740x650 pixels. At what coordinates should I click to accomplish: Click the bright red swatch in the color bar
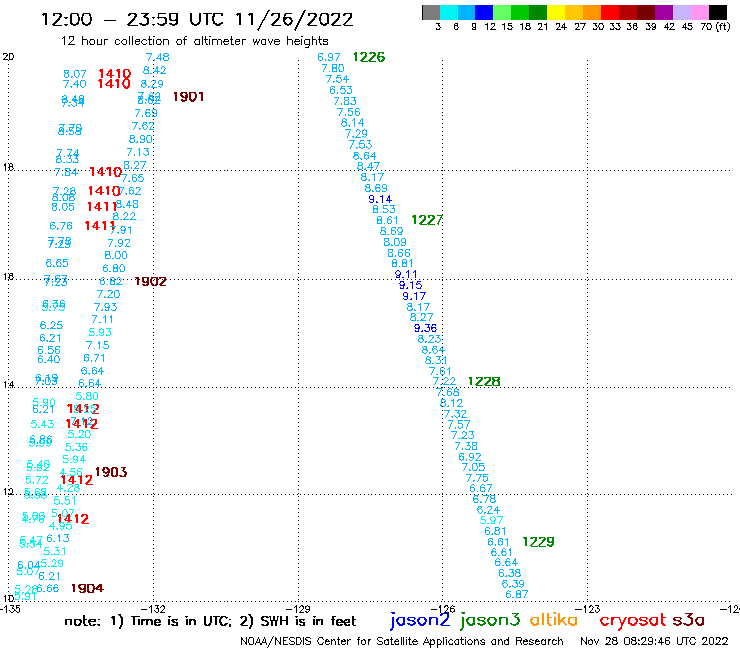click(x=610, y=12)
